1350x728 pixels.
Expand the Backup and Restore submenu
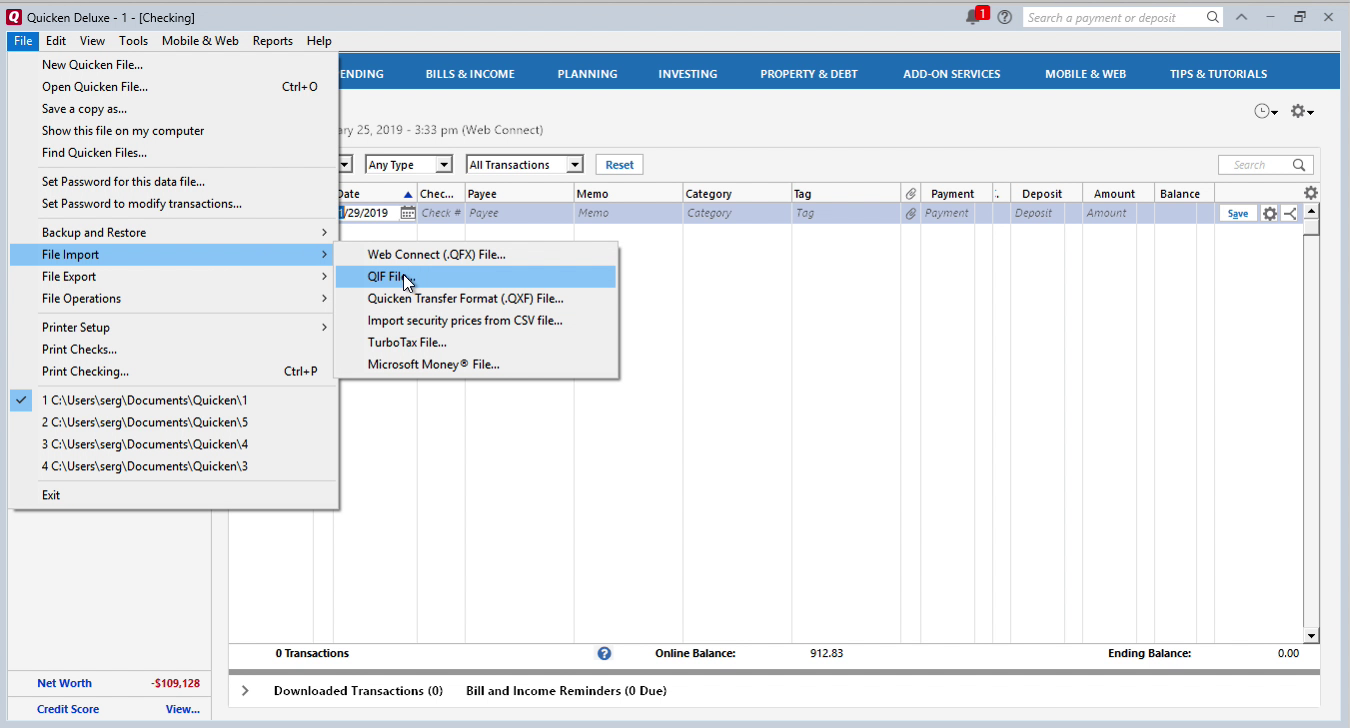[x=174, y=233]
